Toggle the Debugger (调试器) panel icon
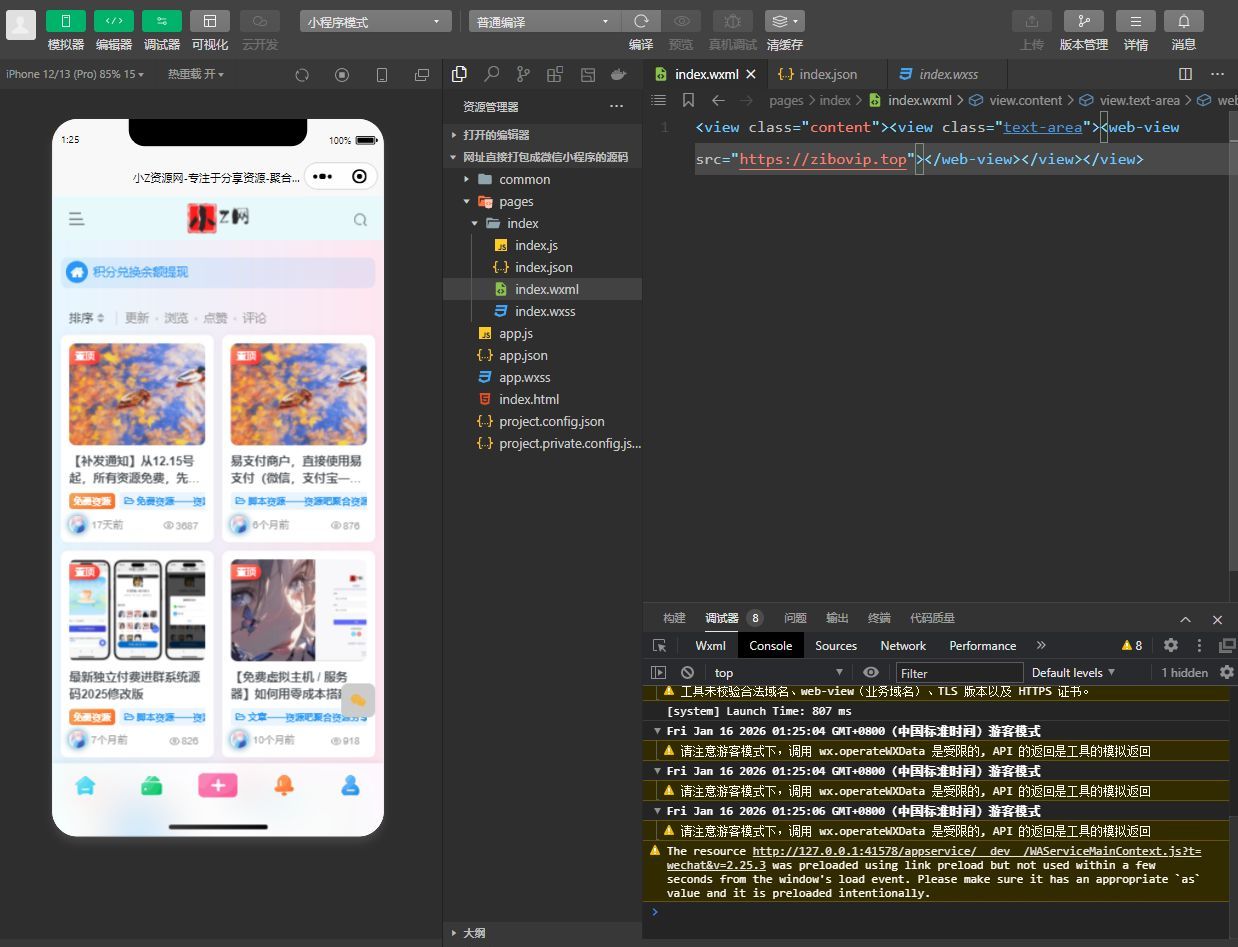This screenshot has width=1238, height=947. pos(162,21)
